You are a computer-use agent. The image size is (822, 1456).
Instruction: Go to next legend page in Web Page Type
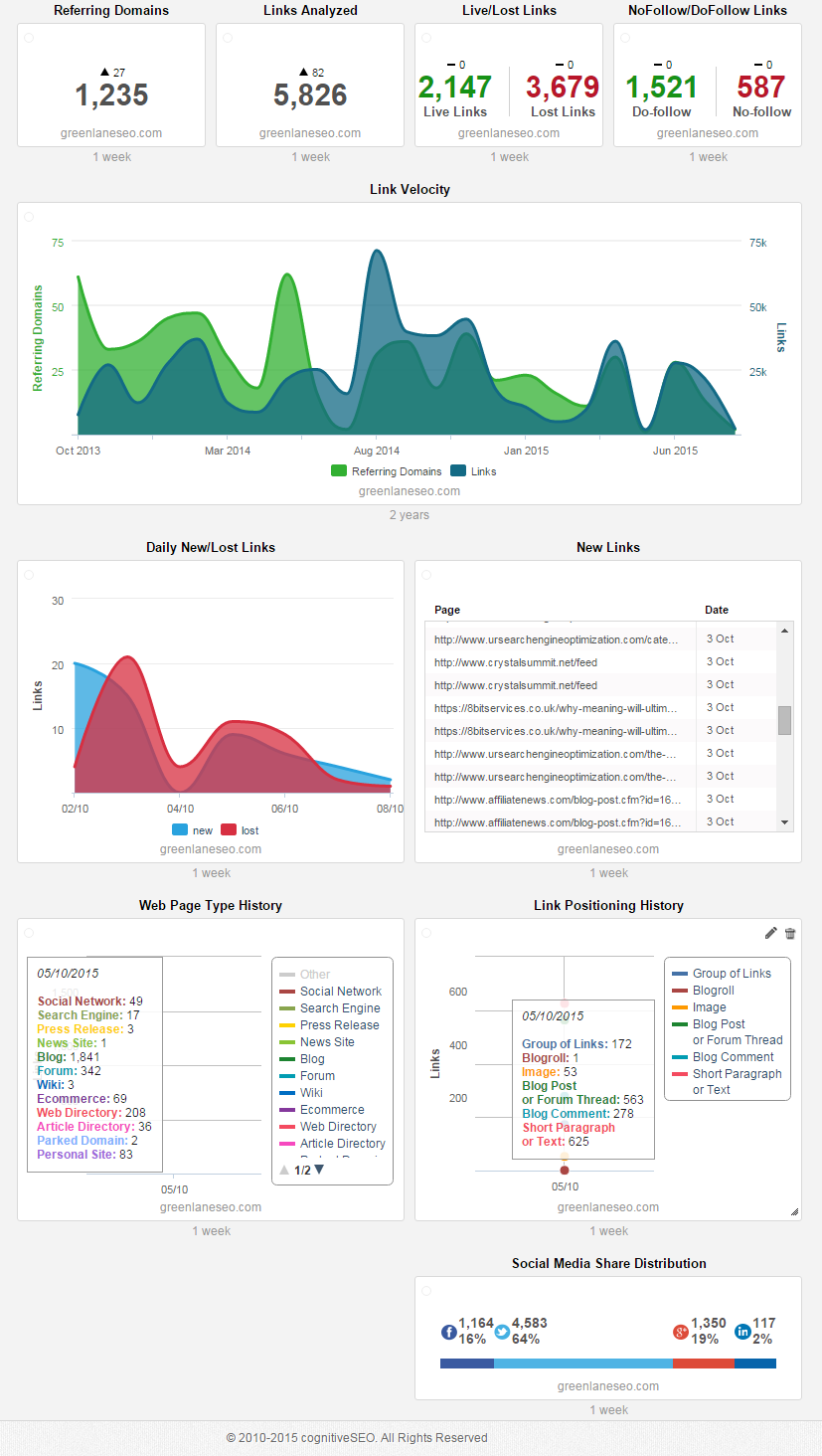pyautogui.click(x=319, y=1170)
